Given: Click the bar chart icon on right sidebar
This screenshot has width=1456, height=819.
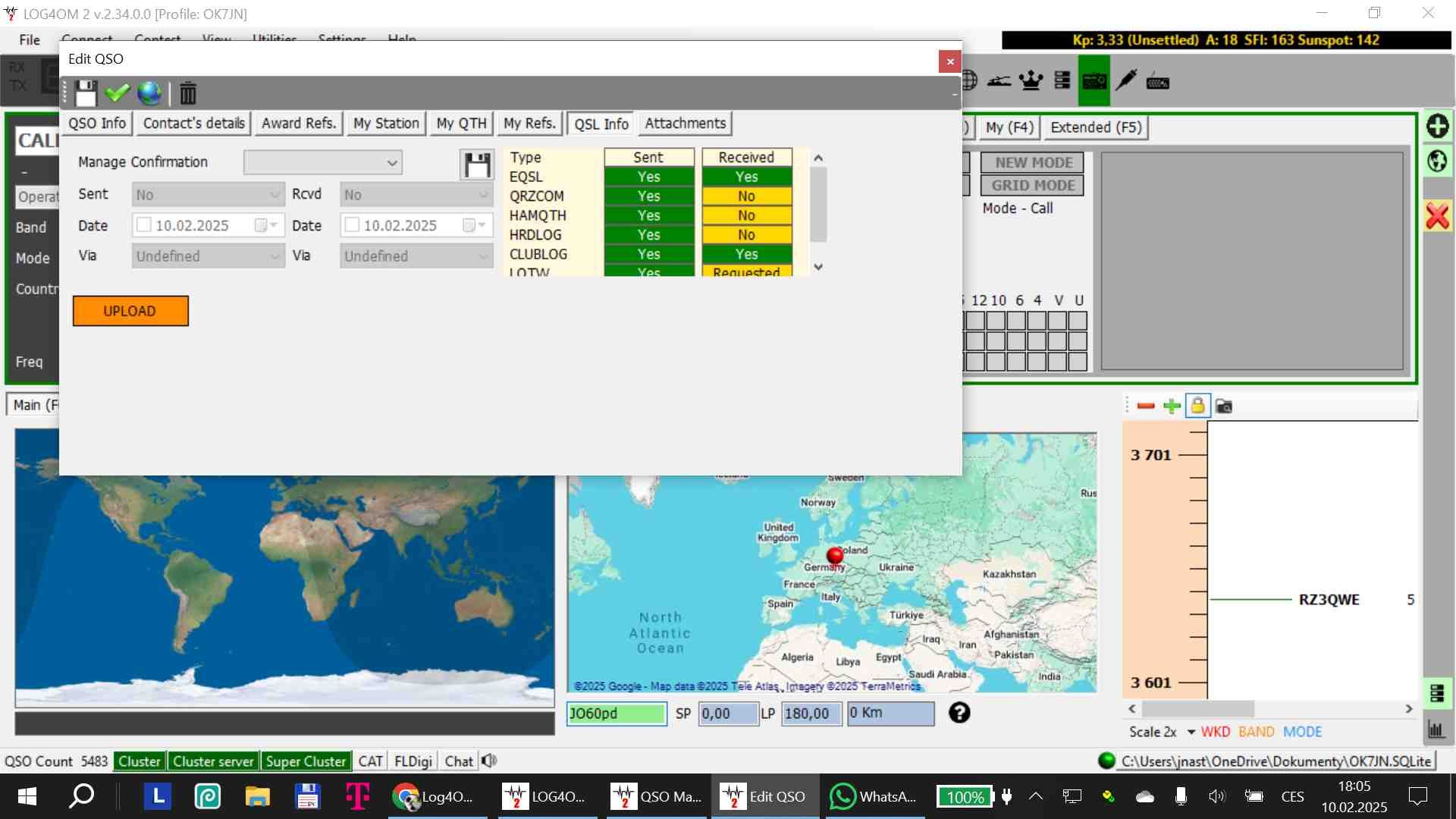Looking at the screenshot, I should (x=1436, y=730).
